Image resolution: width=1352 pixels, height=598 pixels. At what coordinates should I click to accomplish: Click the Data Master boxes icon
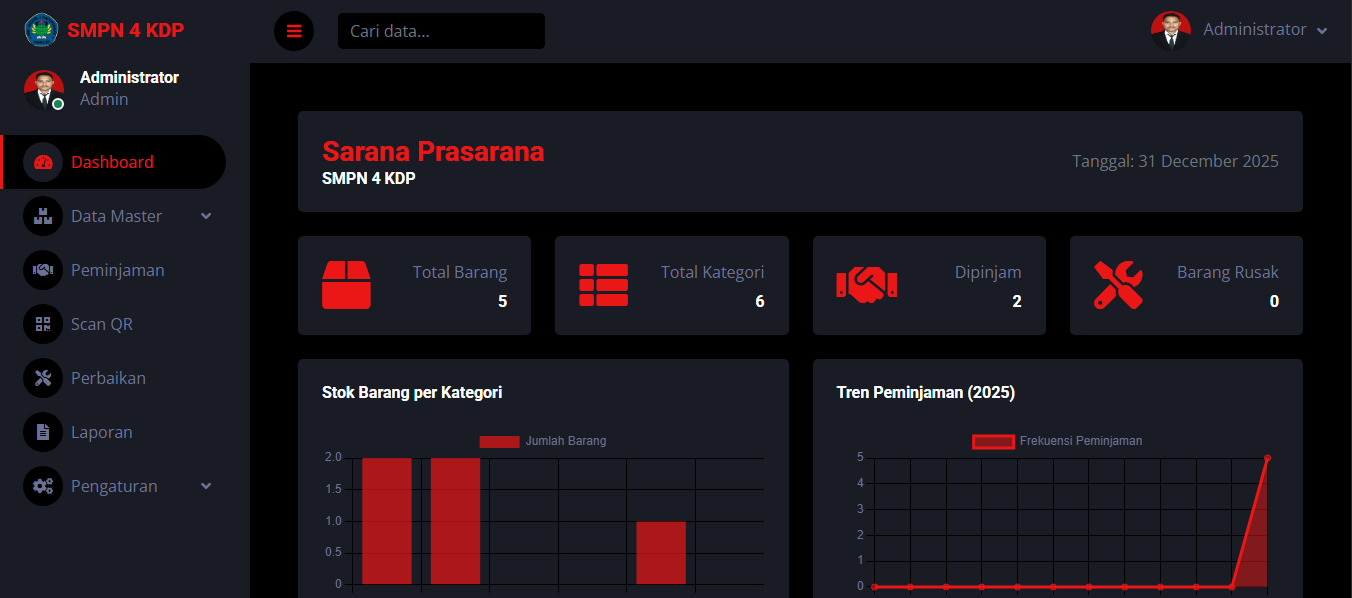pyautogui.click(x=43, y=216)
